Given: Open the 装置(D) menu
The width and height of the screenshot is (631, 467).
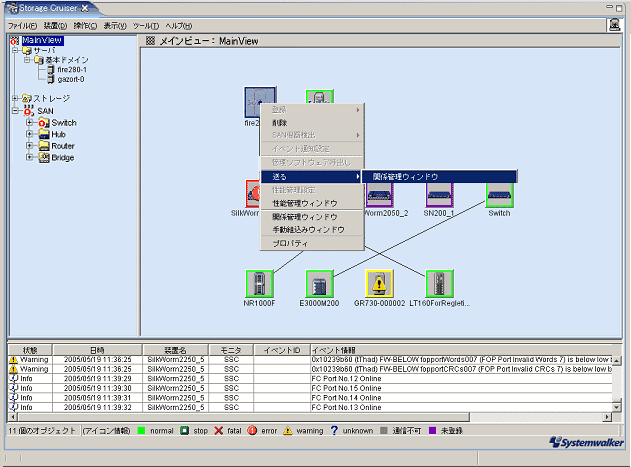Looking at the screenshot, I should pyautogui.click(x=55, y=26).
